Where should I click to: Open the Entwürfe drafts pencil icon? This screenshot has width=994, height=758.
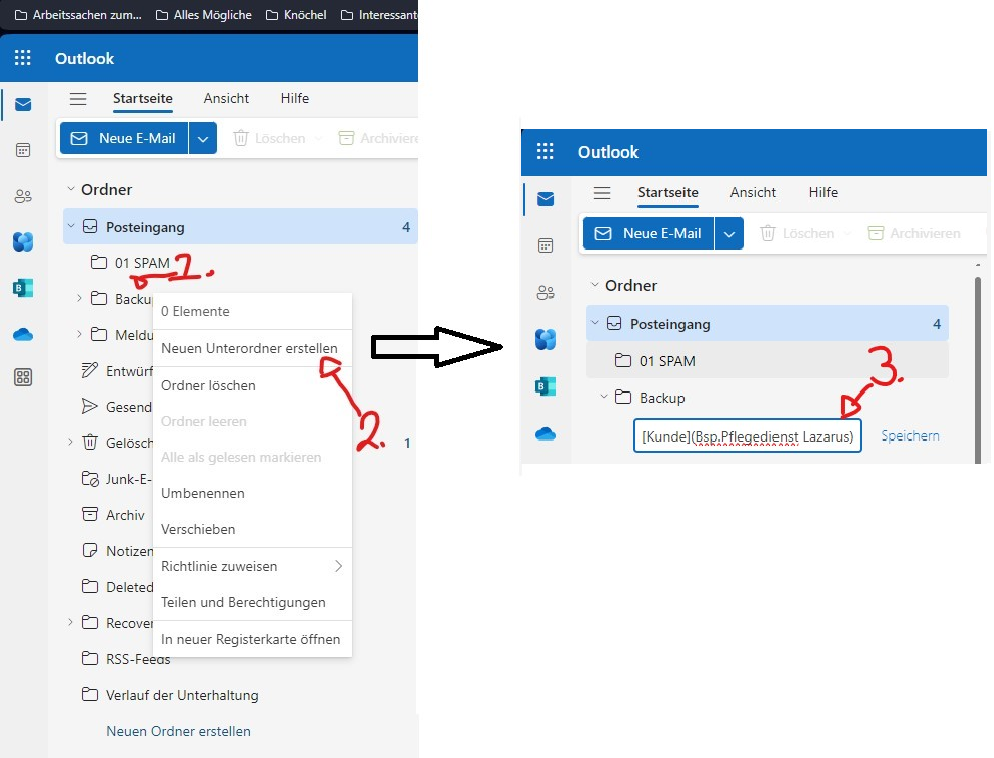coord(90,371)
